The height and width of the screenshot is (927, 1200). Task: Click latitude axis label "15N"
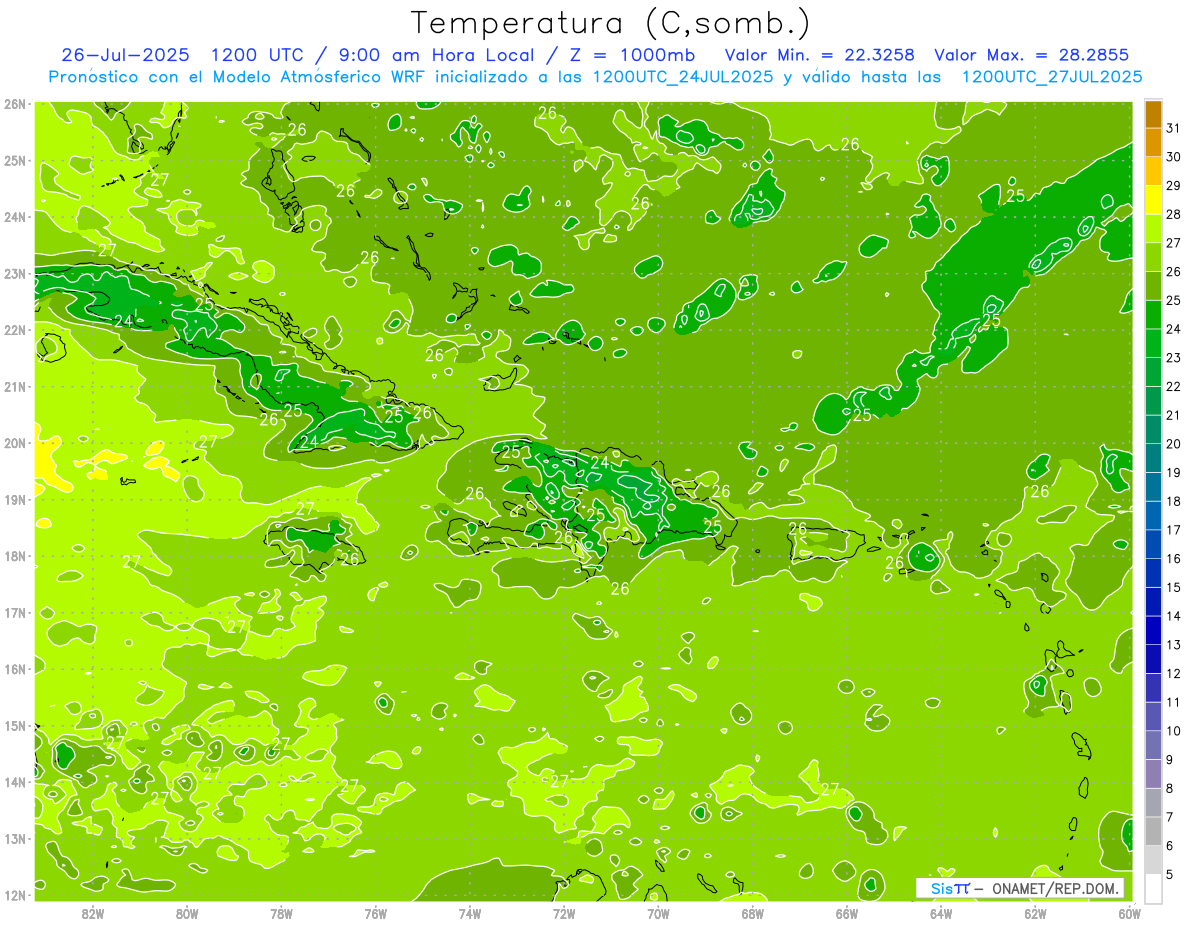click(x=14, y=726)
